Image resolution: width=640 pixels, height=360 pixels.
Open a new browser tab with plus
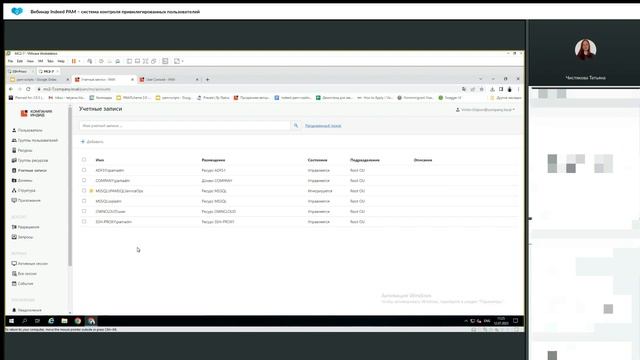[x=207, y=80]
